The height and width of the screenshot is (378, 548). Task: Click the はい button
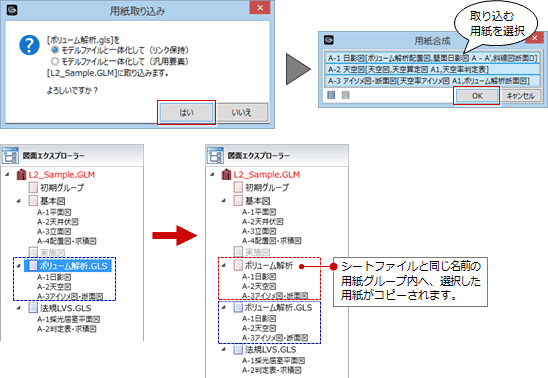[x=186, y=112]
